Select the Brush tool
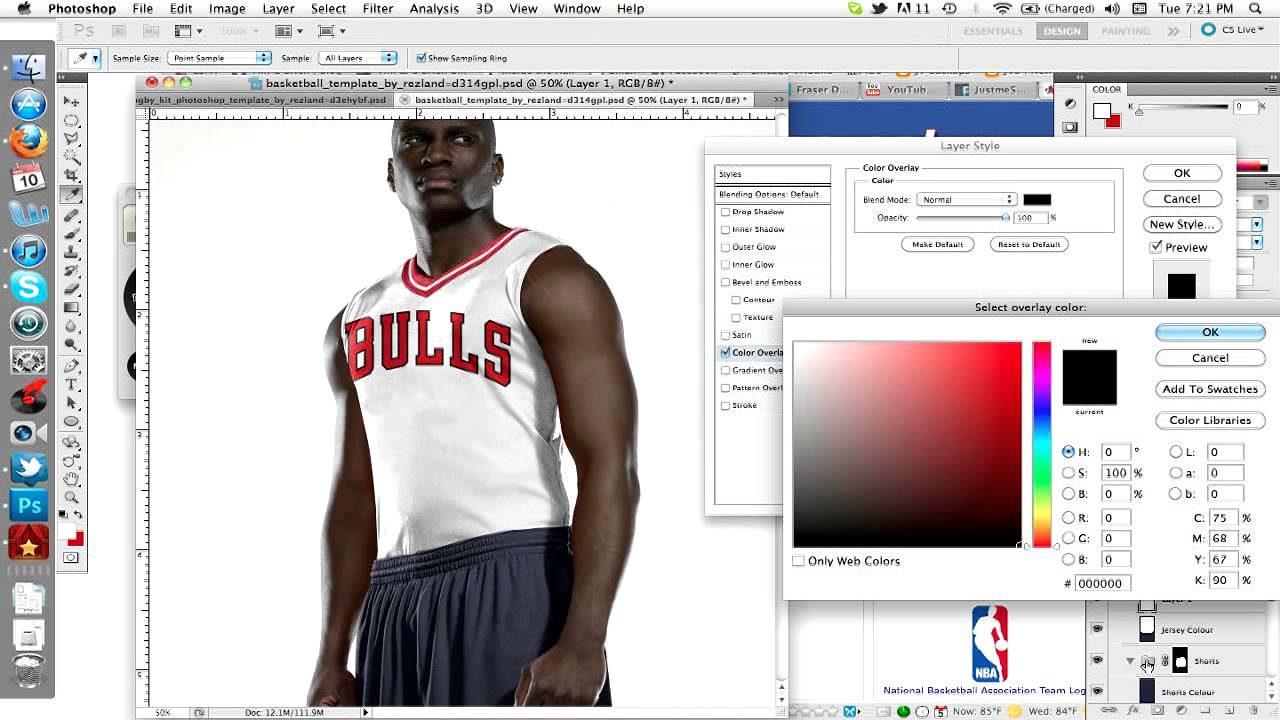The height and width of the screenshot is (720, 1280). (72, 233)
